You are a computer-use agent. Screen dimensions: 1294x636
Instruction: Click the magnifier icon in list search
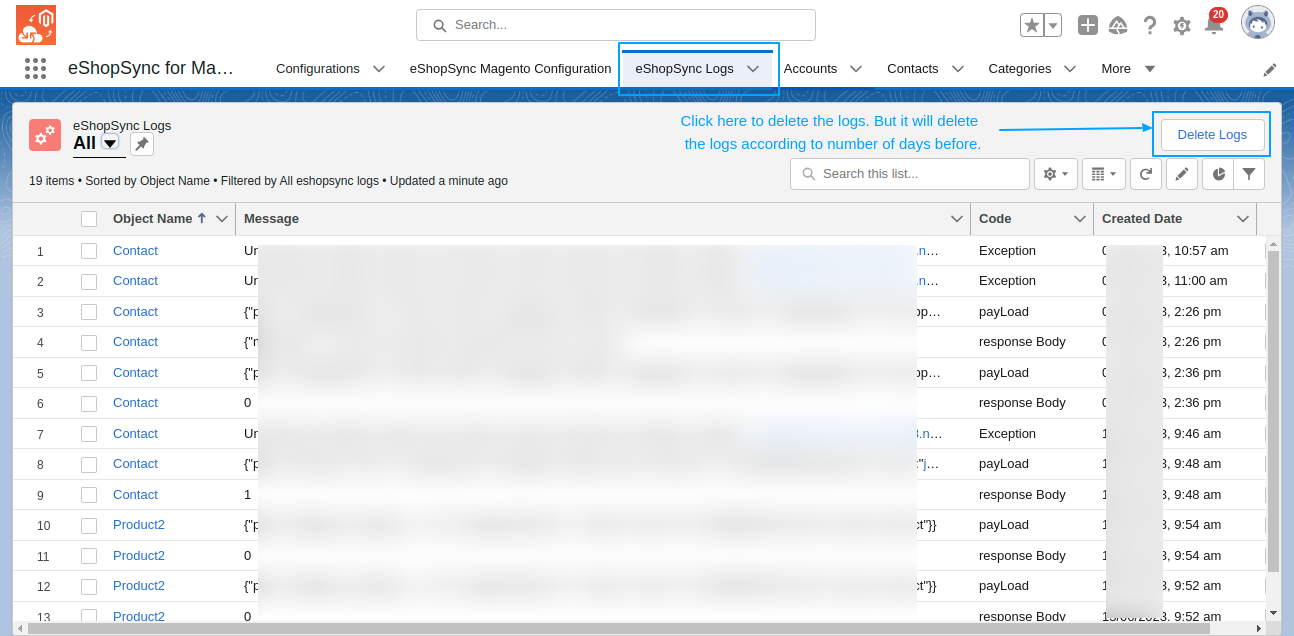pyautogui.click(x=808, y=174)
